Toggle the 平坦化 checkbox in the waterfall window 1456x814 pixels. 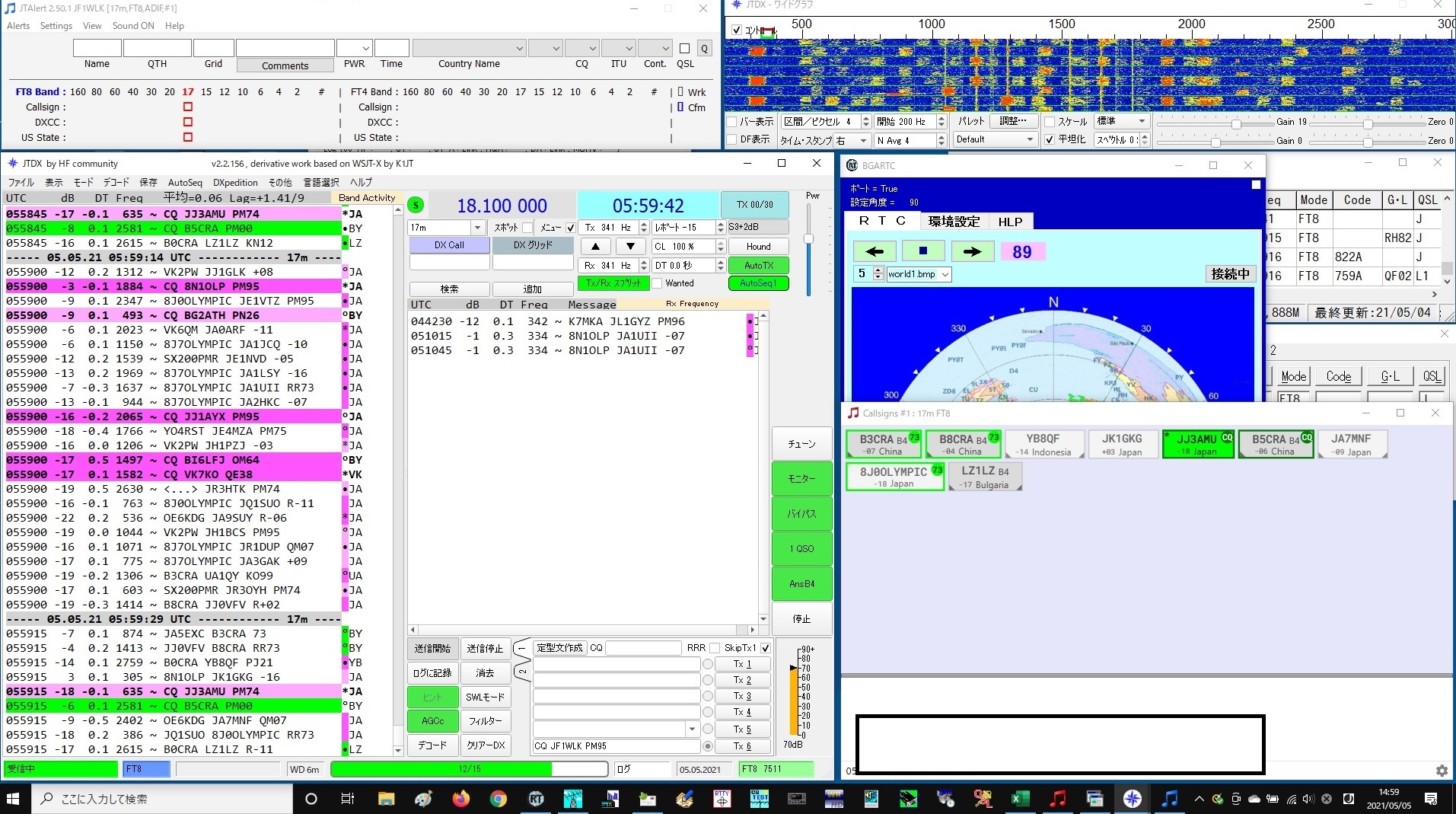pos(1050,139)
